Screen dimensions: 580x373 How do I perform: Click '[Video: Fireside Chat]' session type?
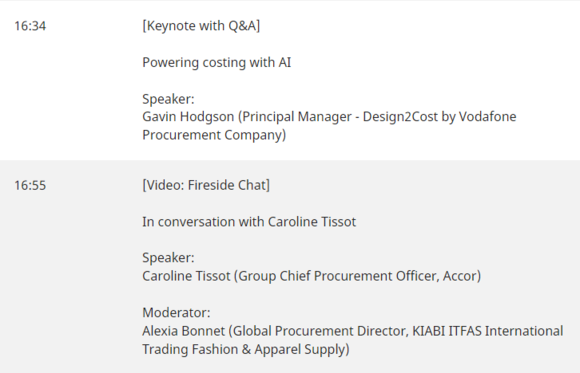[x=206, y=185]
